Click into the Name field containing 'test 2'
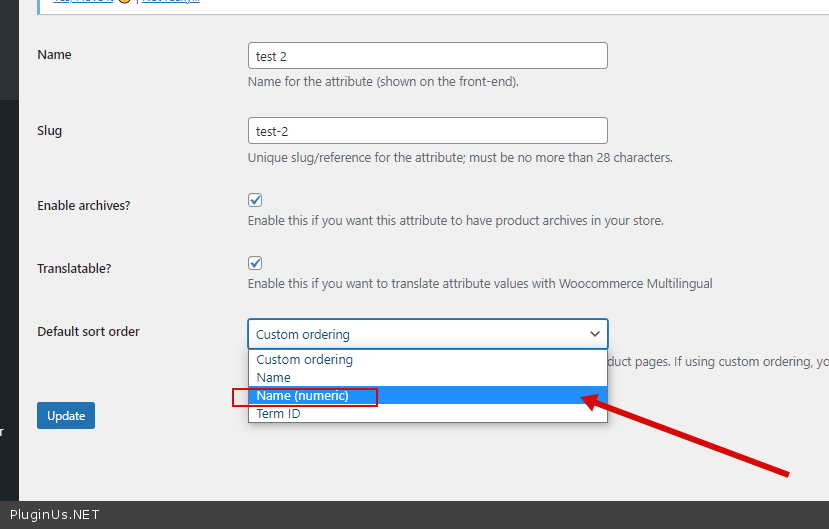 click(x=427, y=56)
